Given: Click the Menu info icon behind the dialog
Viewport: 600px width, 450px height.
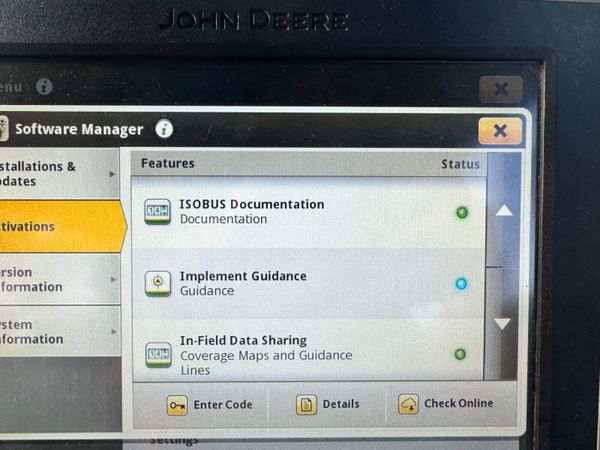Looking at the screenshot, I should click(44, 86).
